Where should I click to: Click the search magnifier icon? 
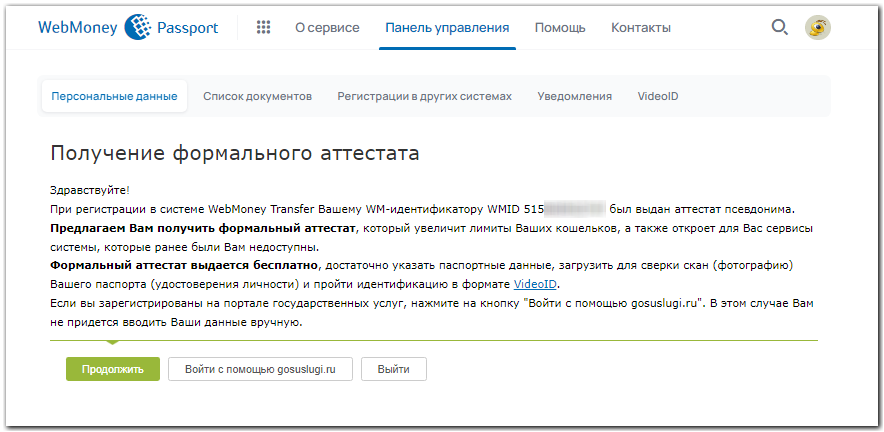[x=779, y=27]
